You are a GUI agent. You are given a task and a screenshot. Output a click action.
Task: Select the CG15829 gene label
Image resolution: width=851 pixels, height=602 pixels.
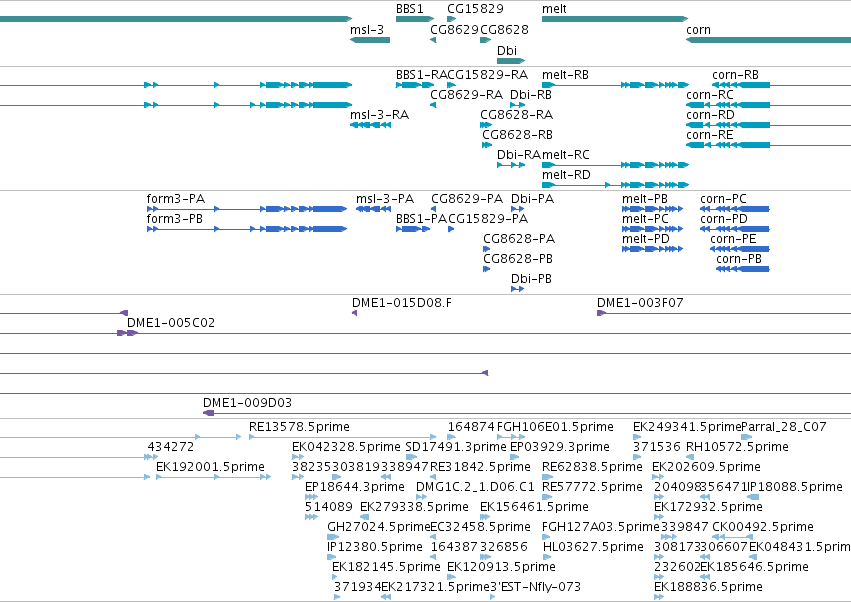[x=475, y=9]
